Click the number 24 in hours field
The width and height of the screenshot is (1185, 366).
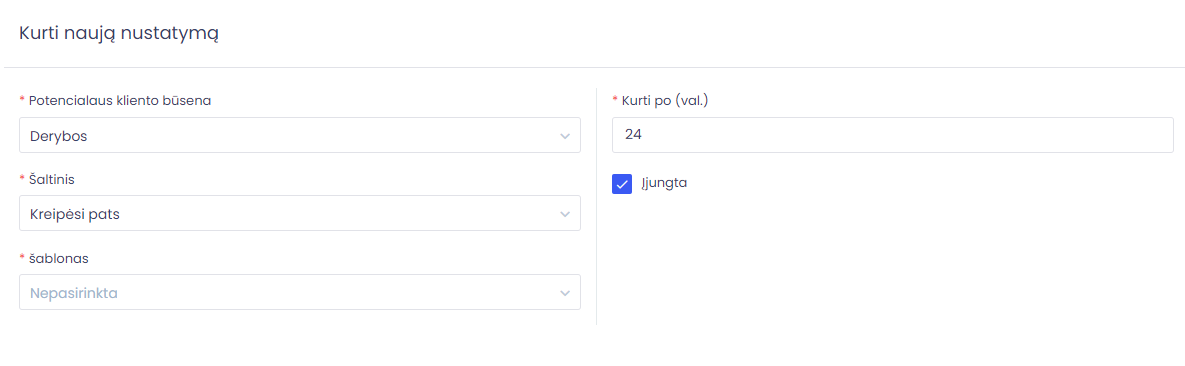coord(633,135)
